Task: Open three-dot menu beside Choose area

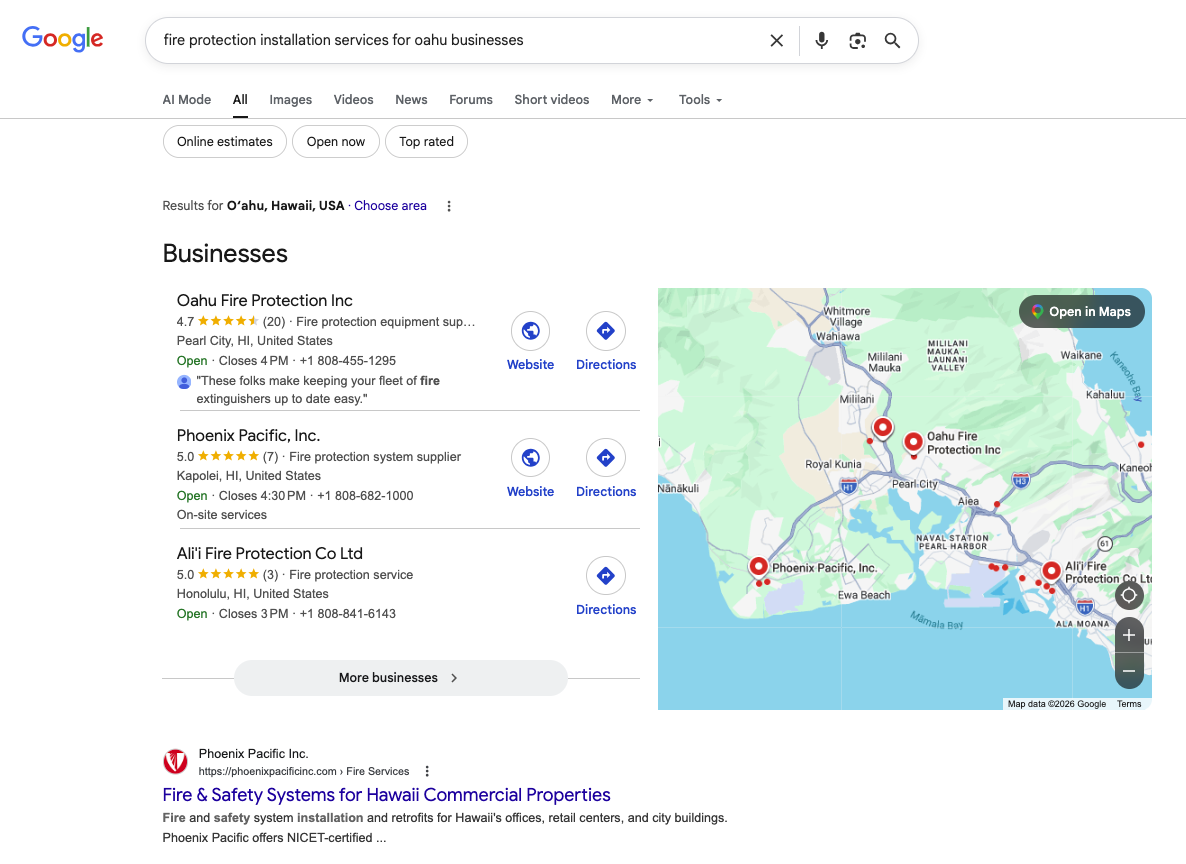Action: tap(449, 206)
